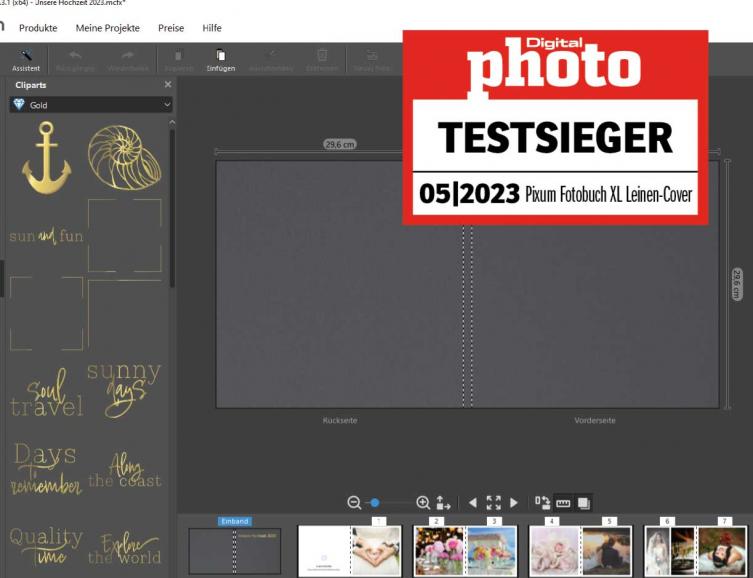The width and height of the screenshot is (753, 578).
Task: Select the 'Explore the world' clipart
Action: [124, 548]
